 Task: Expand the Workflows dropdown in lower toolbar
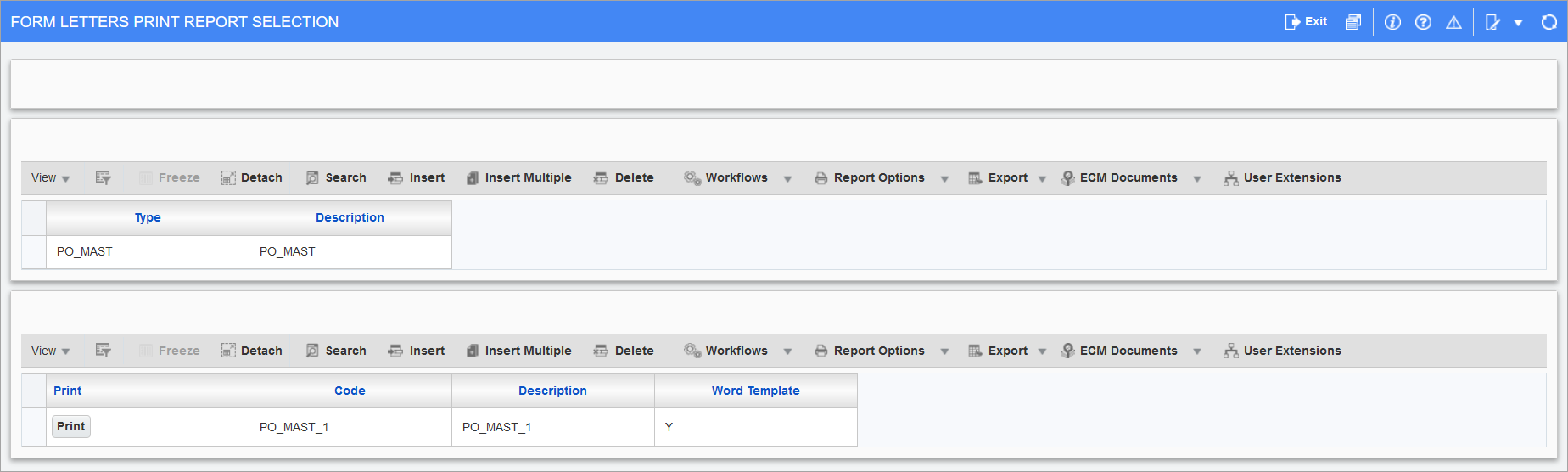click(x=787, y=351)
